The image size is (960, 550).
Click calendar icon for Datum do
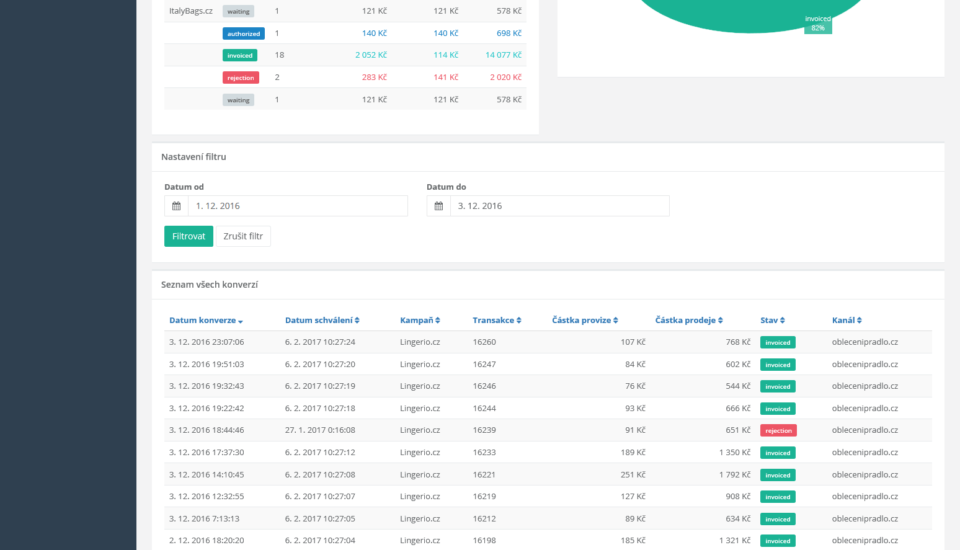point(438,206)
